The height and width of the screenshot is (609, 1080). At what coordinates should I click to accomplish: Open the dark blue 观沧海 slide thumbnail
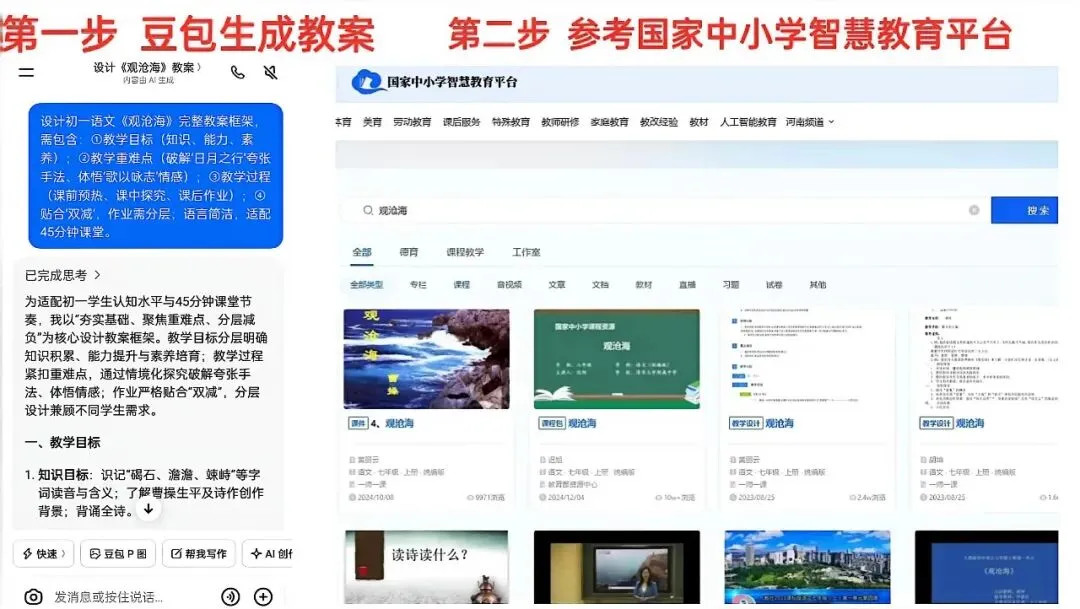click(x=986, y=567)
